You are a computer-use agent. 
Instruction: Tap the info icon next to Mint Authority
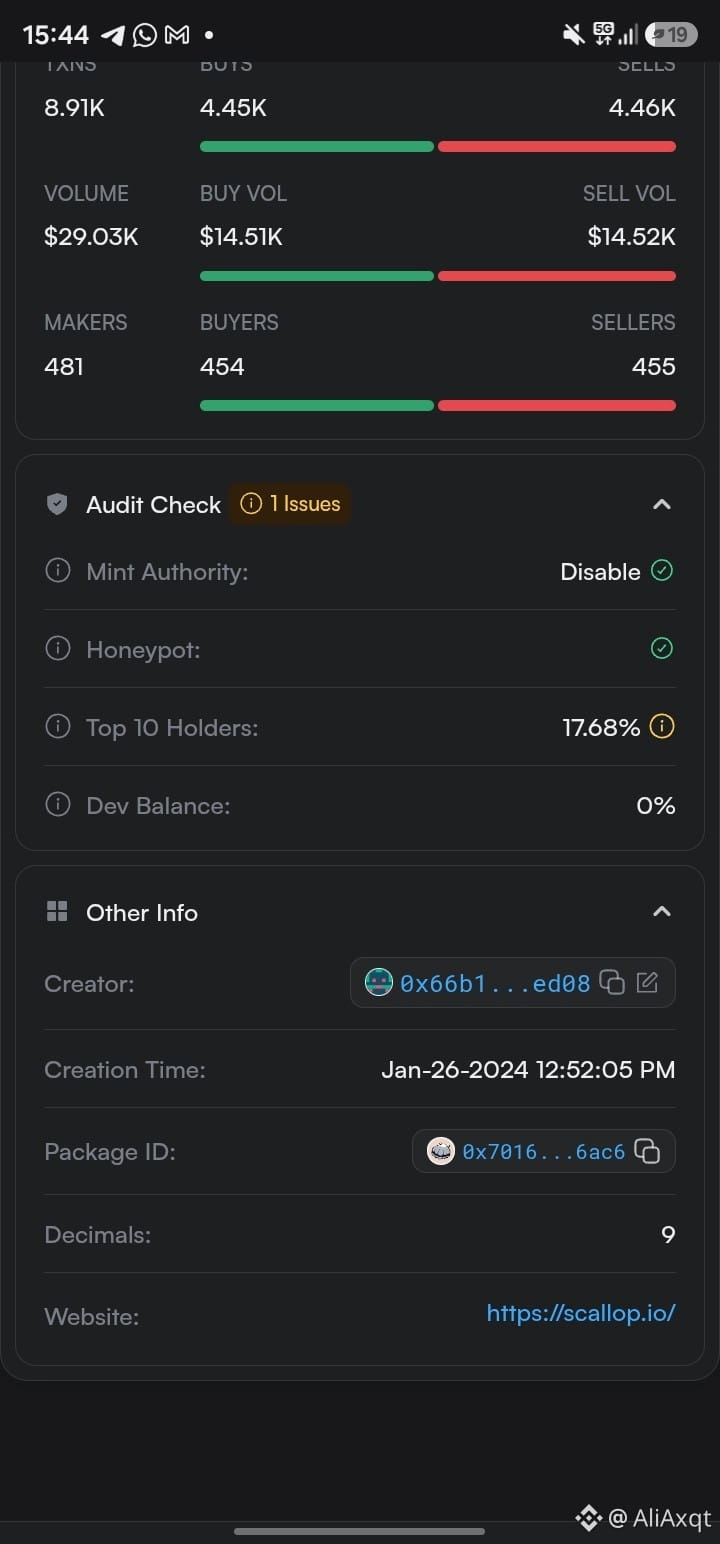coord(58,571)
